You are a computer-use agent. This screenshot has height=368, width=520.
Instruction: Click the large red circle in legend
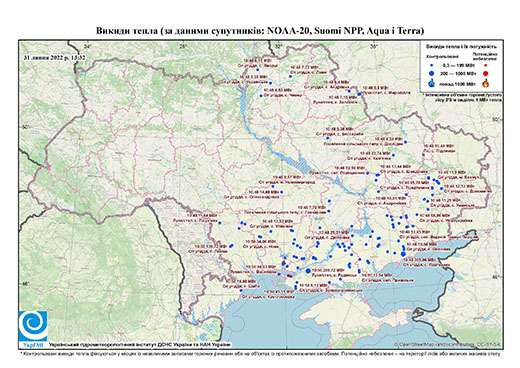coord(485,74)
